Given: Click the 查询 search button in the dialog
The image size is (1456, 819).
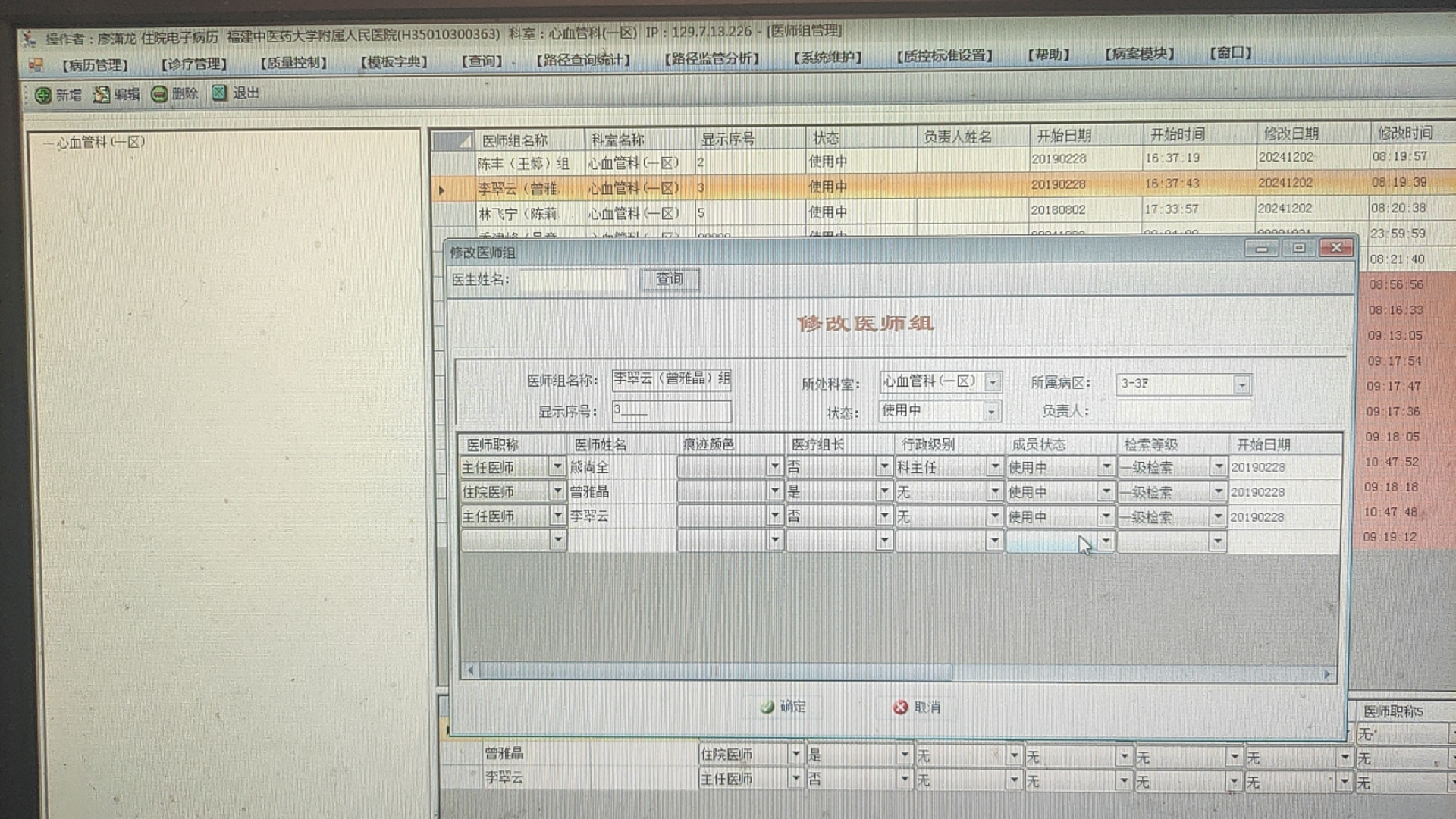Looking at the screenshot, I should (669, 279).
